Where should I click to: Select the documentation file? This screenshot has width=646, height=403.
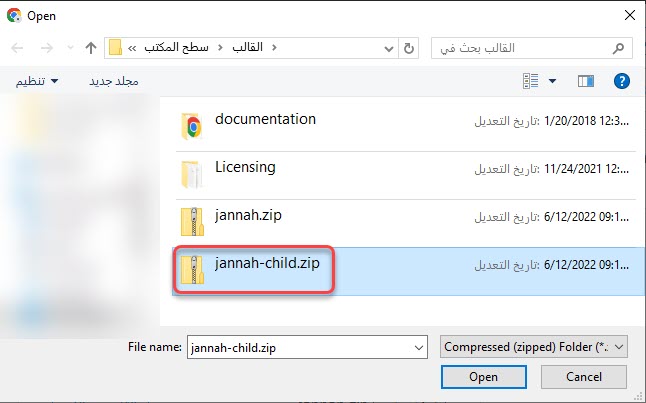point(265,120)
